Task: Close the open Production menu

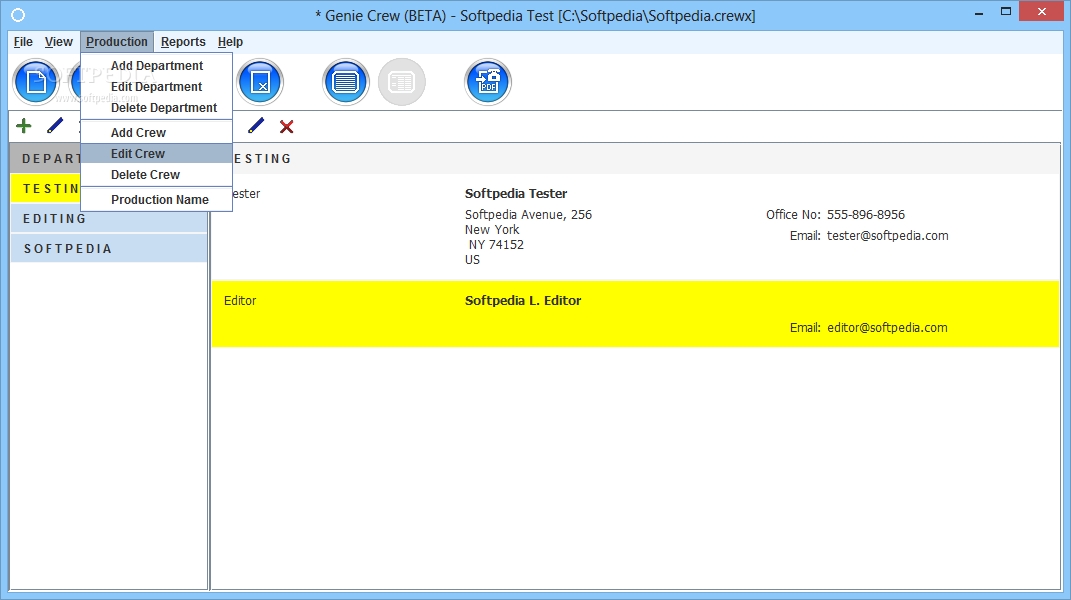Action: [117, 42]
